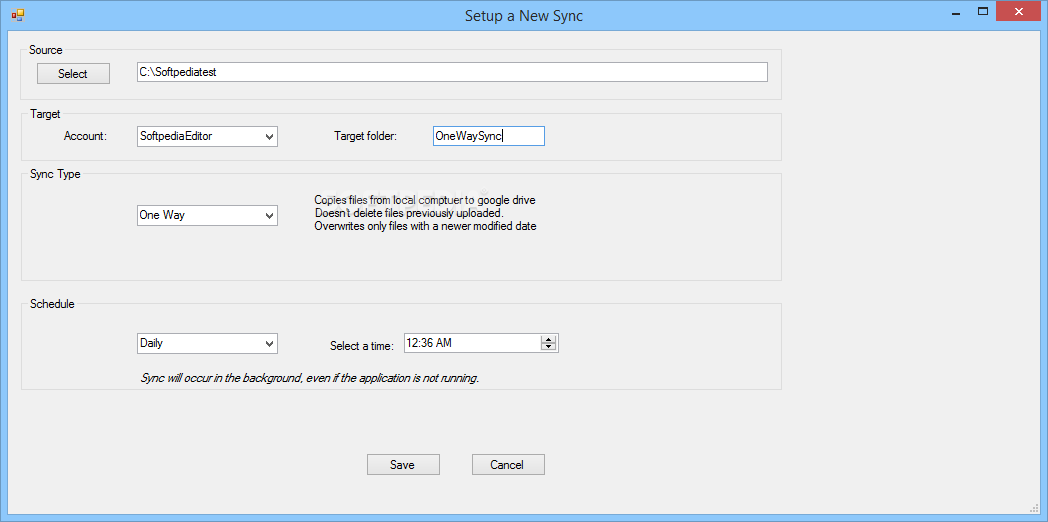The height and width of the screenshot is (522, 1048).
Task: Click text 'Copies files from local comptuer to google drive'
Action: pyautogui.click(x=425, y=200)
